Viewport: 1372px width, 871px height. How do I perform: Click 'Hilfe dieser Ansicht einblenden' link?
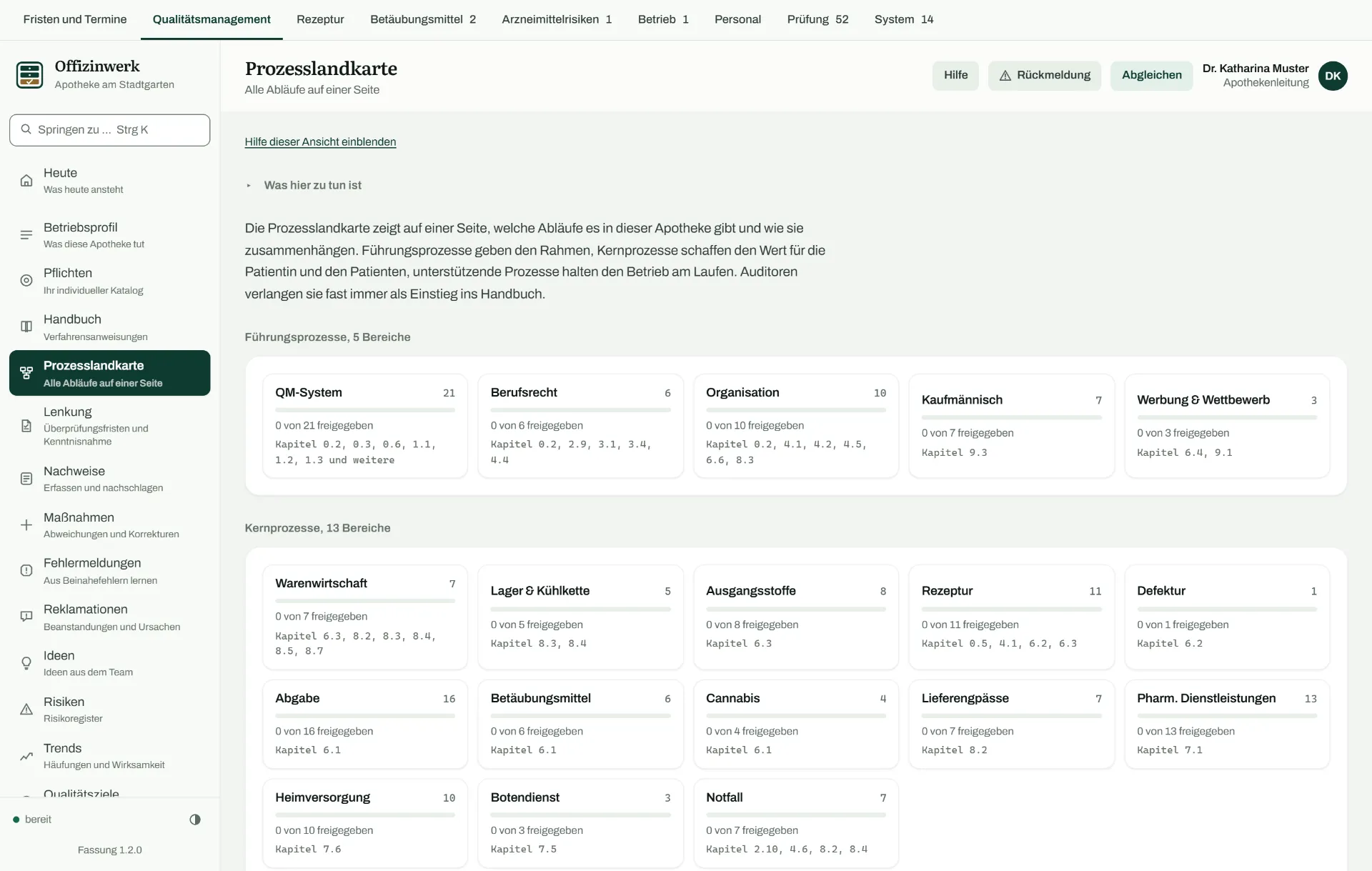pos(320,141)
